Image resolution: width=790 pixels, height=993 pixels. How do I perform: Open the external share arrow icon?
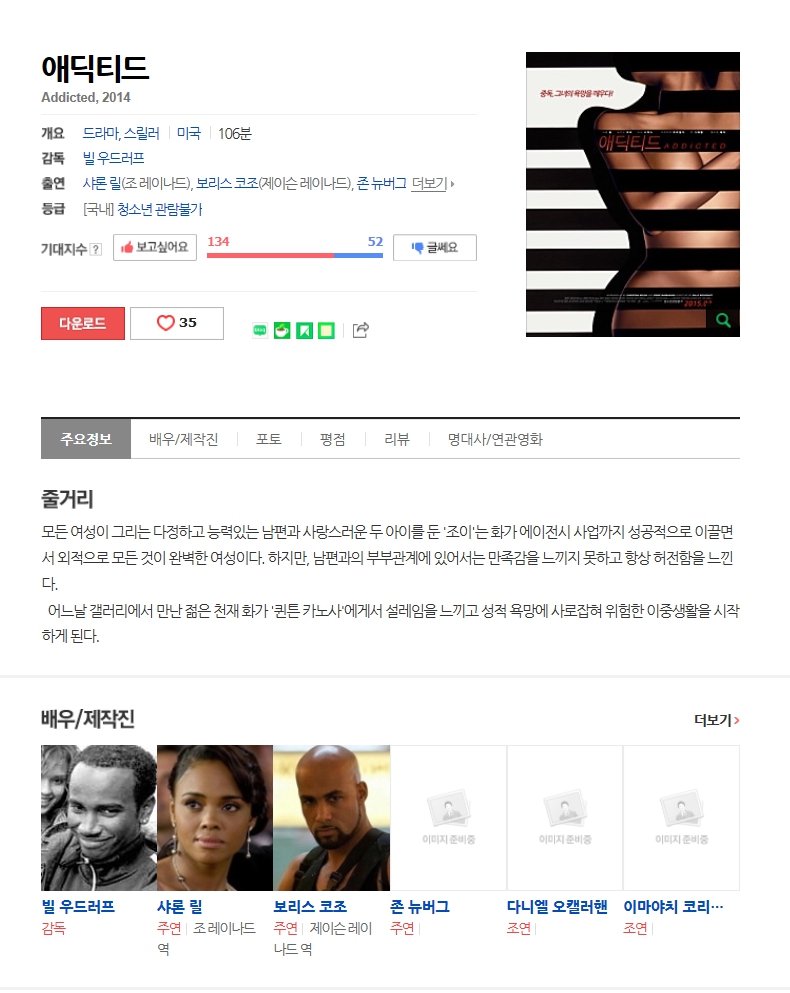click(x=360, y=330)
